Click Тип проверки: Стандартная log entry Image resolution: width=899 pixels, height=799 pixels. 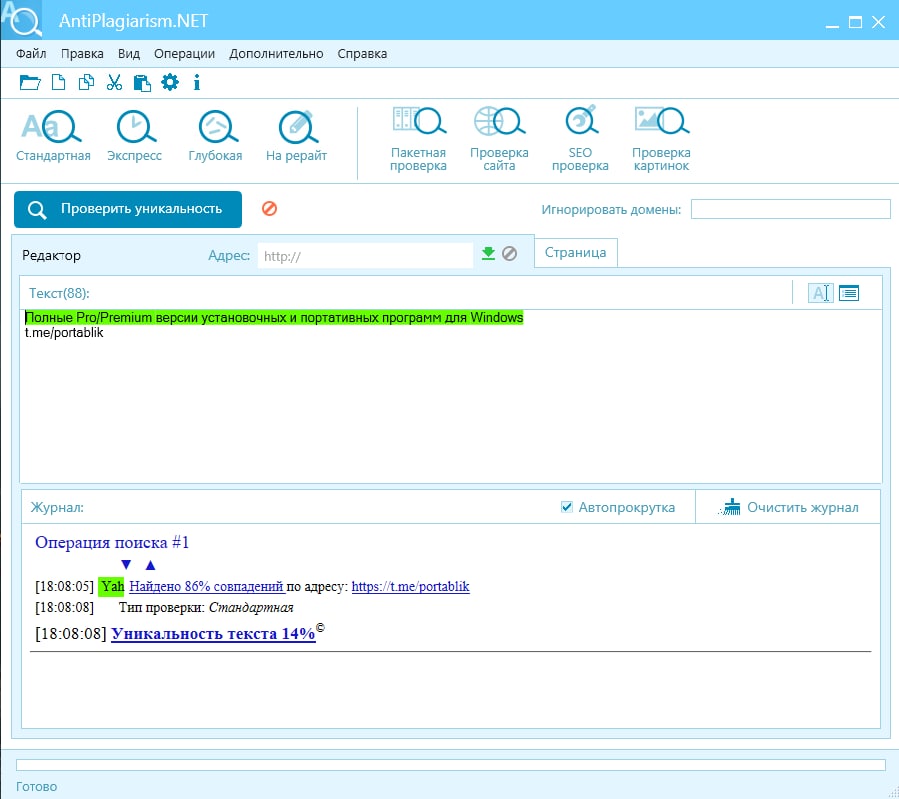[206, 608]
